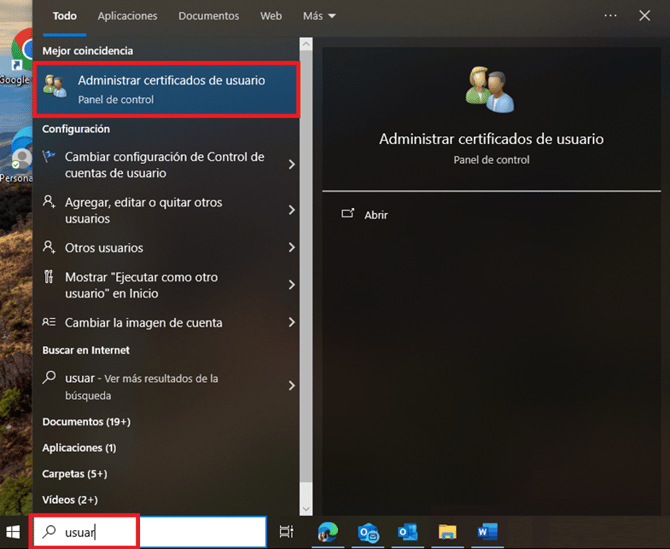Click the results list scrollbar up arrow

coord(306,44)
